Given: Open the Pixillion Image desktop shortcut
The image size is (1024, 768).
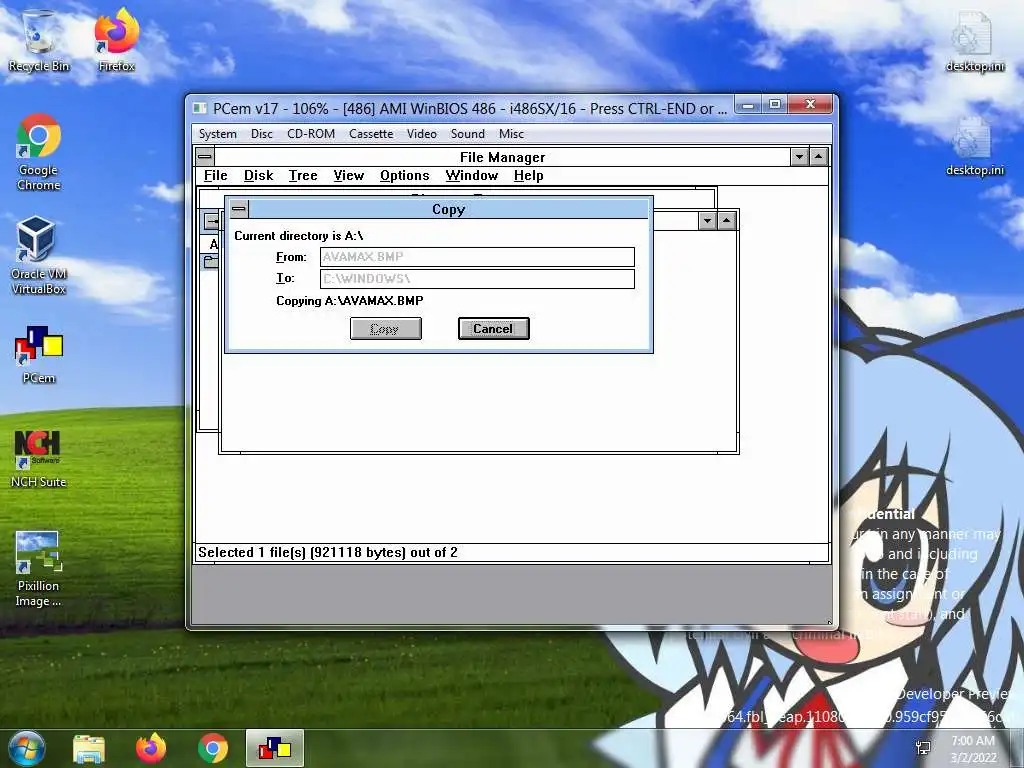Looking at the screenshot, I should click(x=39, y=568).
